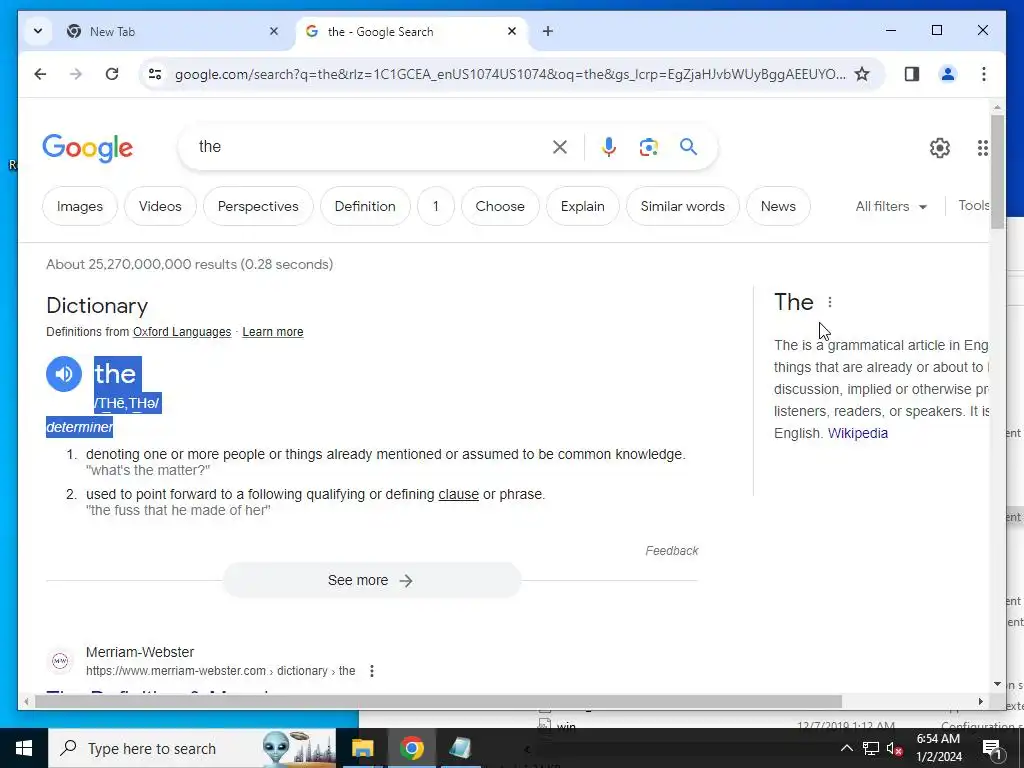Go back to the previous page
The height and width of the screenshot is (768, 1024).
coord(40,74)
